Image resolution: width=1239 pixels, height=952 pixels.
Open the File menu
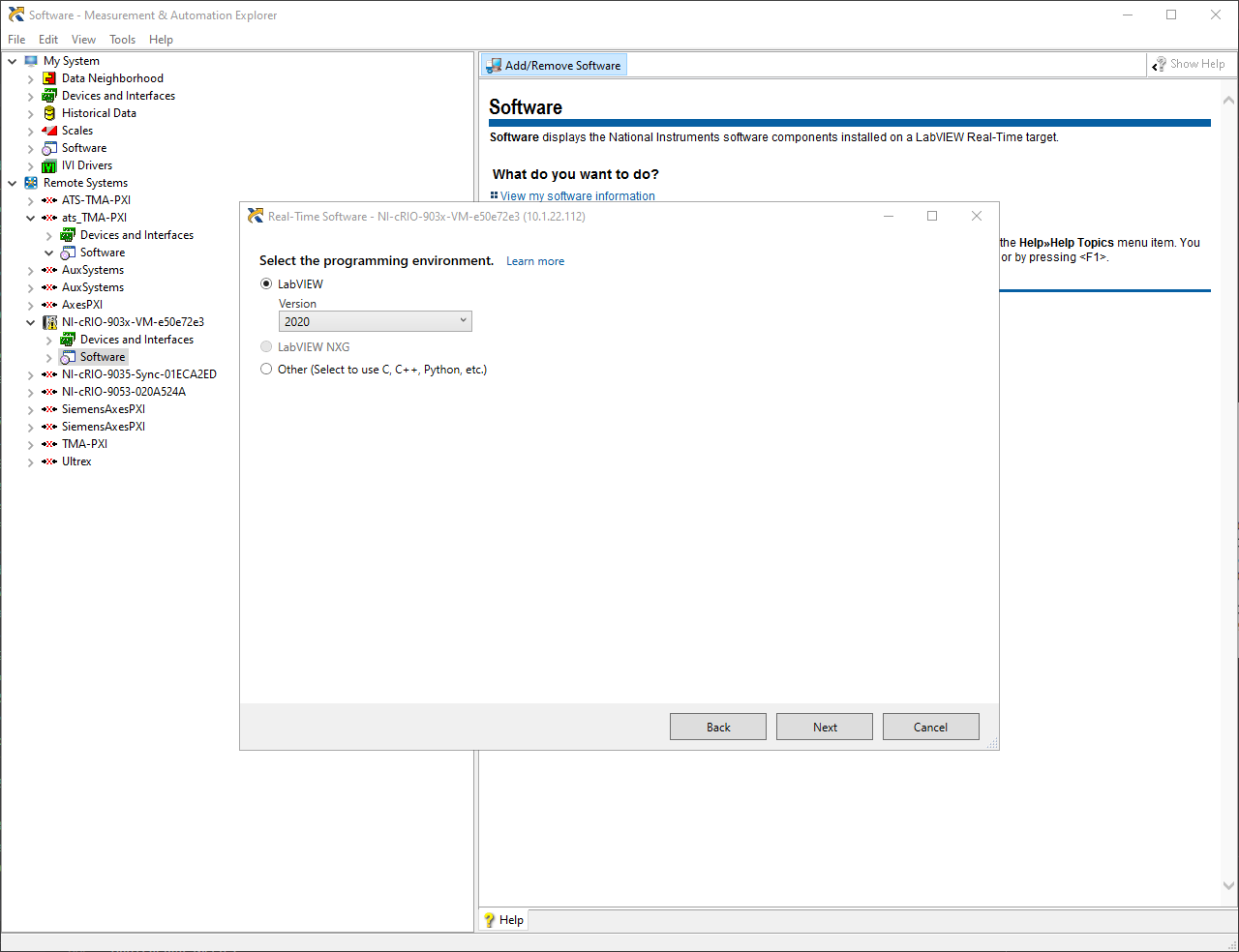[x=16, y=40]
